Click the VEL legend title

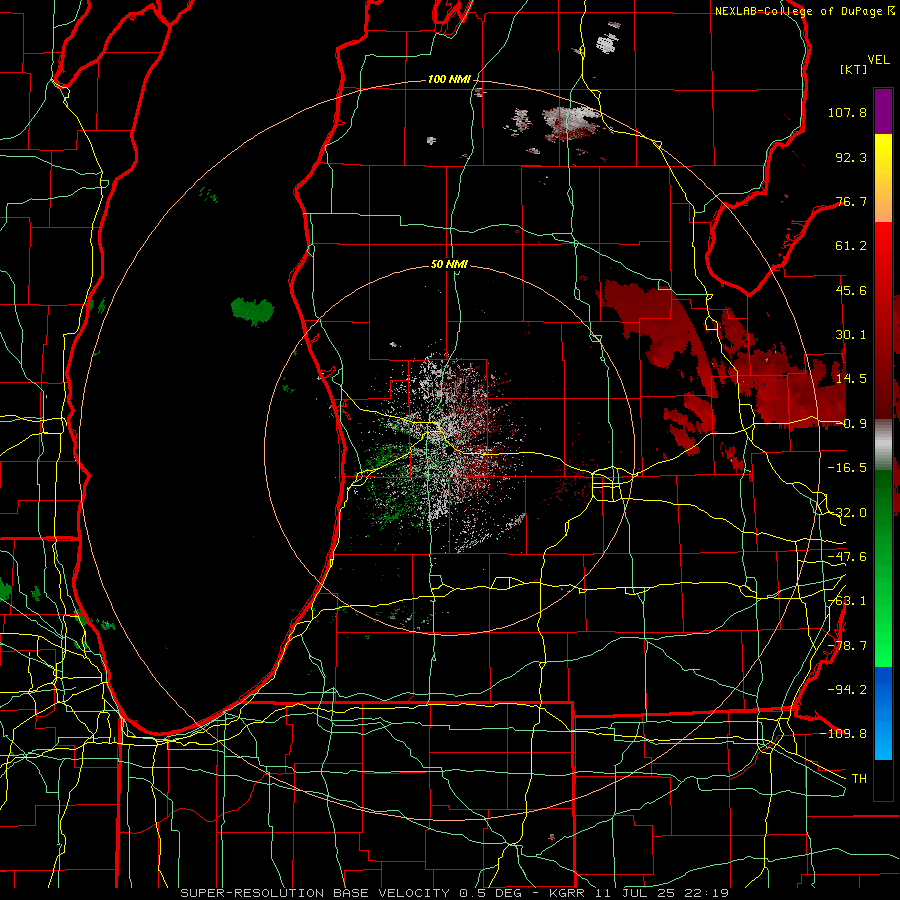879,60
